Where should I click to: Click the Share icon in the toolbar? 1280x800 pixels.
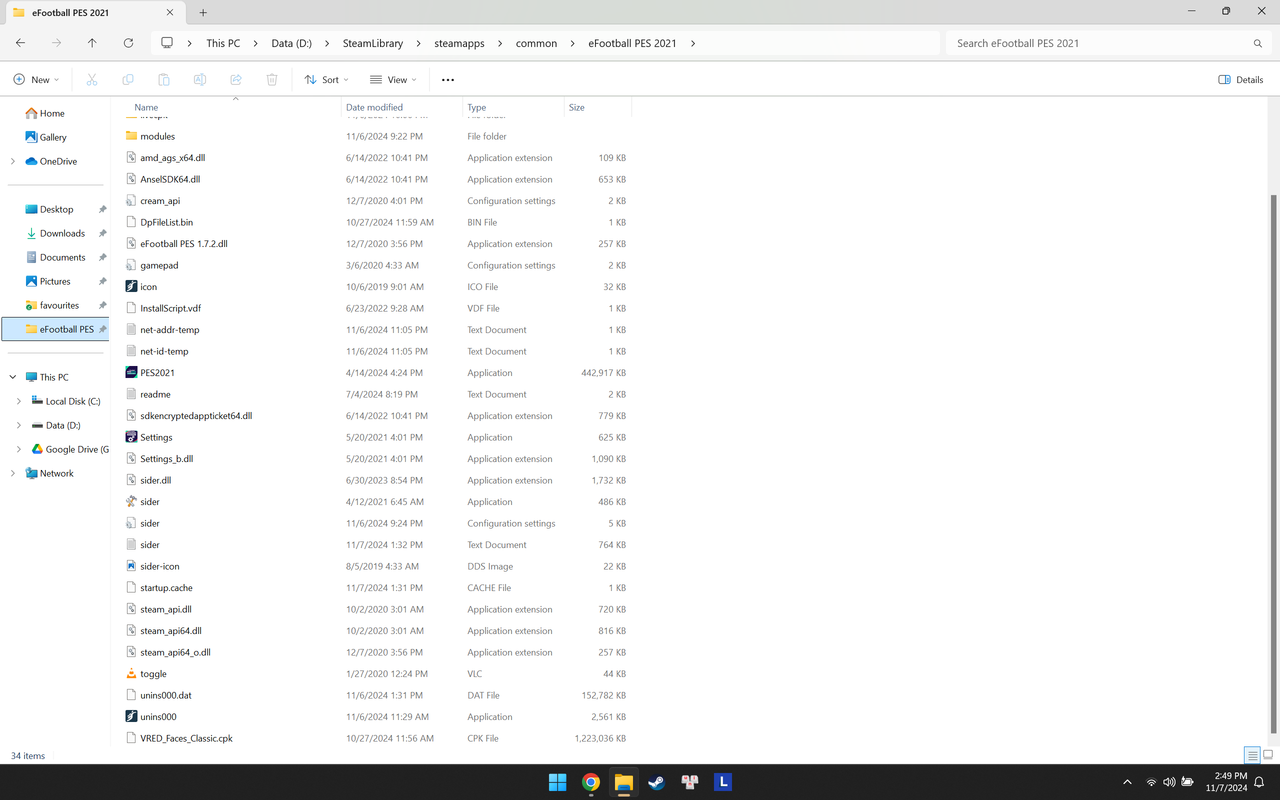point(236,79)
